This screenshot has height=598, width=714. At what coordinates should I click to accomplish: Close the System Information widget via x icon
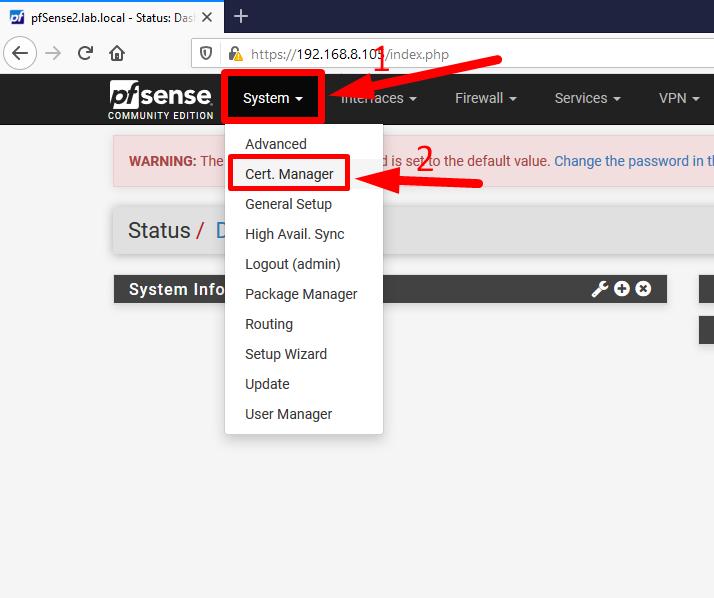pyautogui.click(x=644, y=289)
